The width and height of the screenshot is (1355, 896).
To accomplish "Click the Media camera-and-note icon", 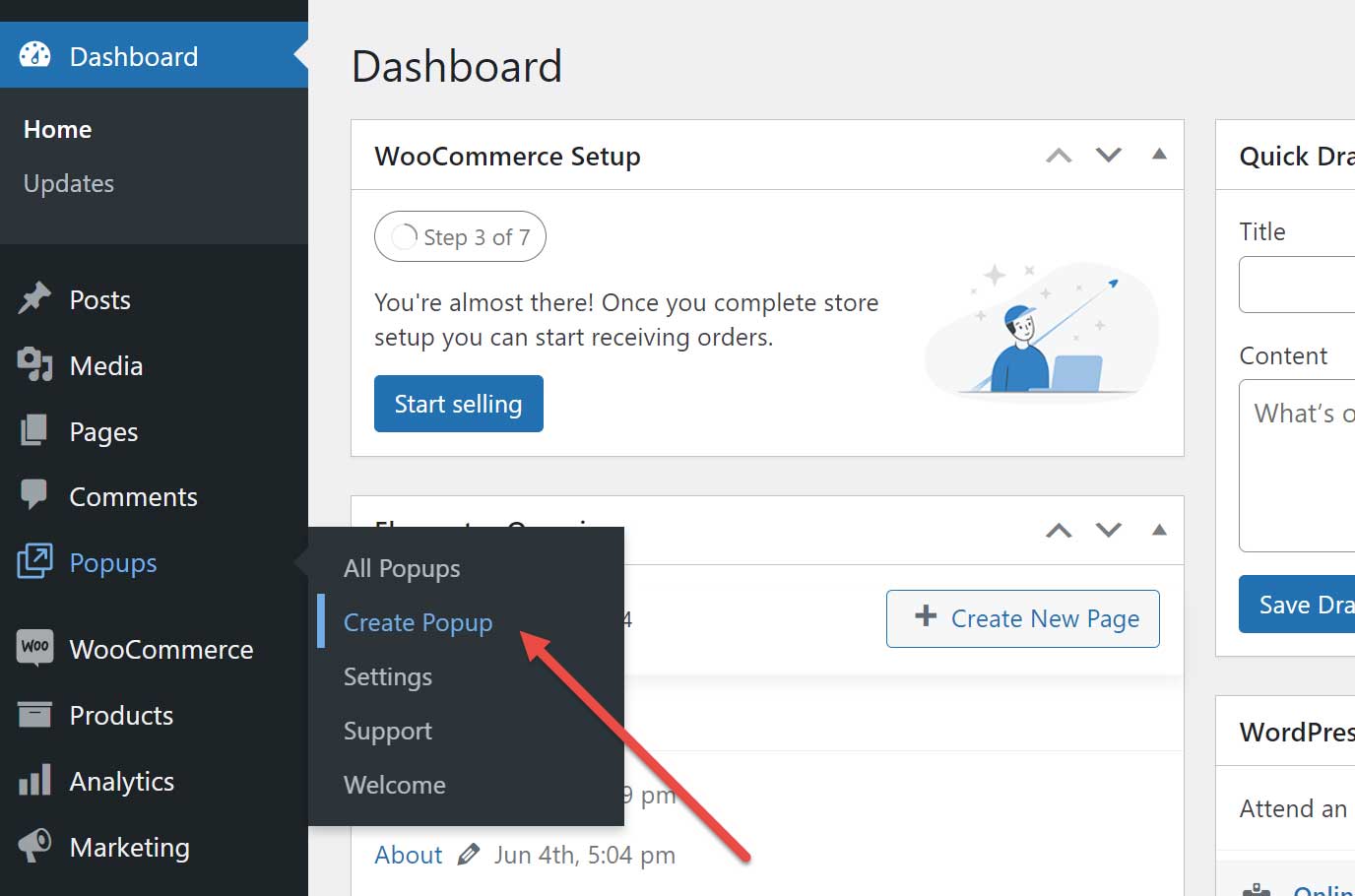I will pos(34,364).
